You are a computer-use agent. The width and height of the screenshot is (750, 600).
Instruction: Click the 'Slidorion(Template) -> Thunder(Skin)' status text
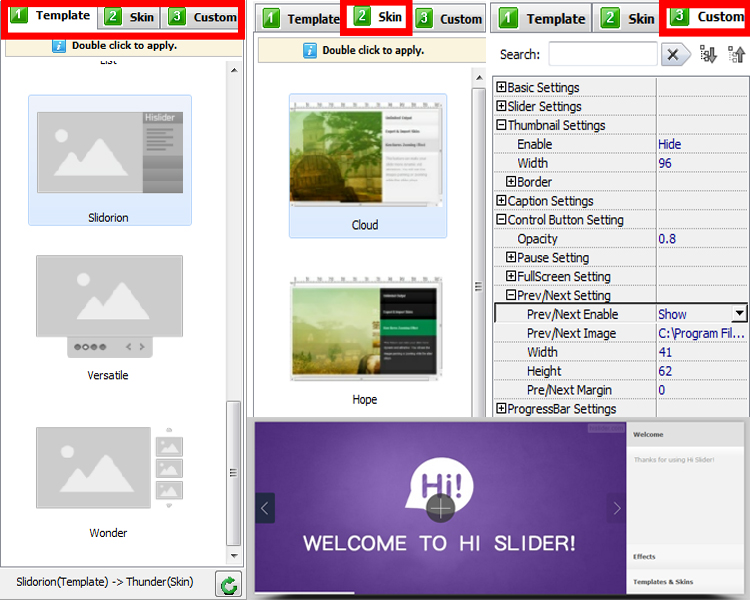(105, 582)
